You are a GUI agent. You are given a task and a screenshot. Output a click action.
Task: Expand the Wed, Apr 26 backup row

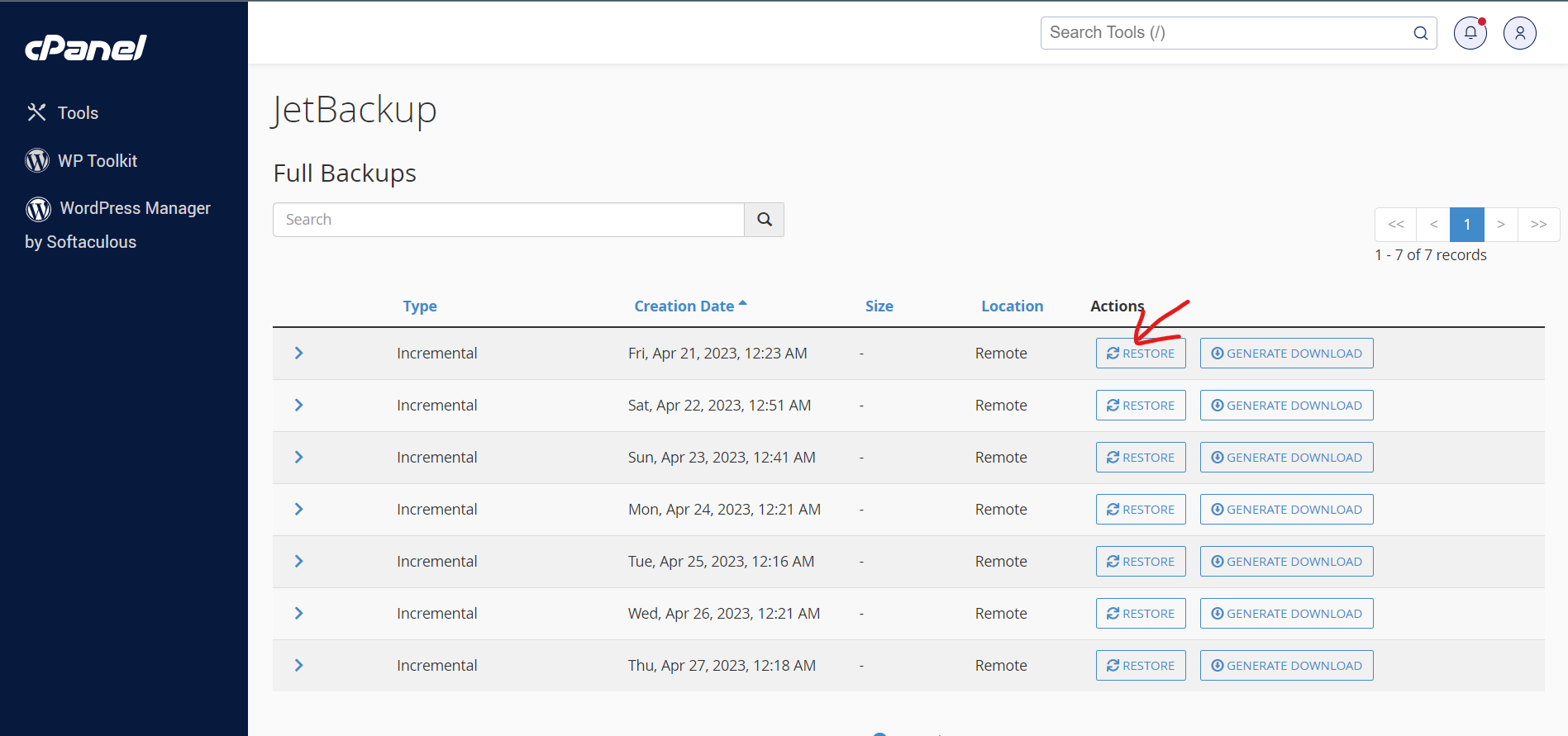click(x=299, y=613)
